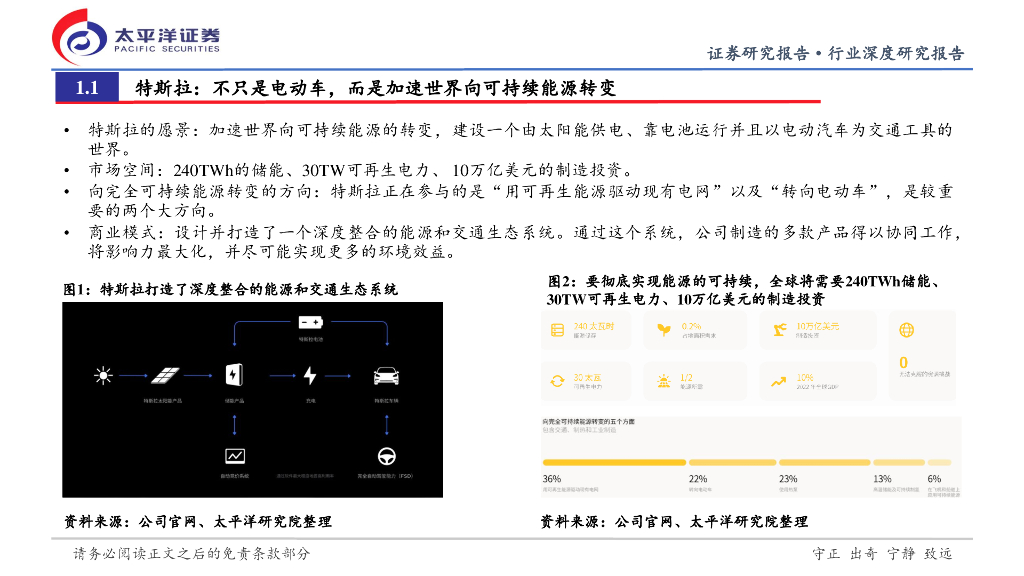This screenshot has width=1024, height=576.
Task: Click the '13%' percentage label
Action: 882,479
